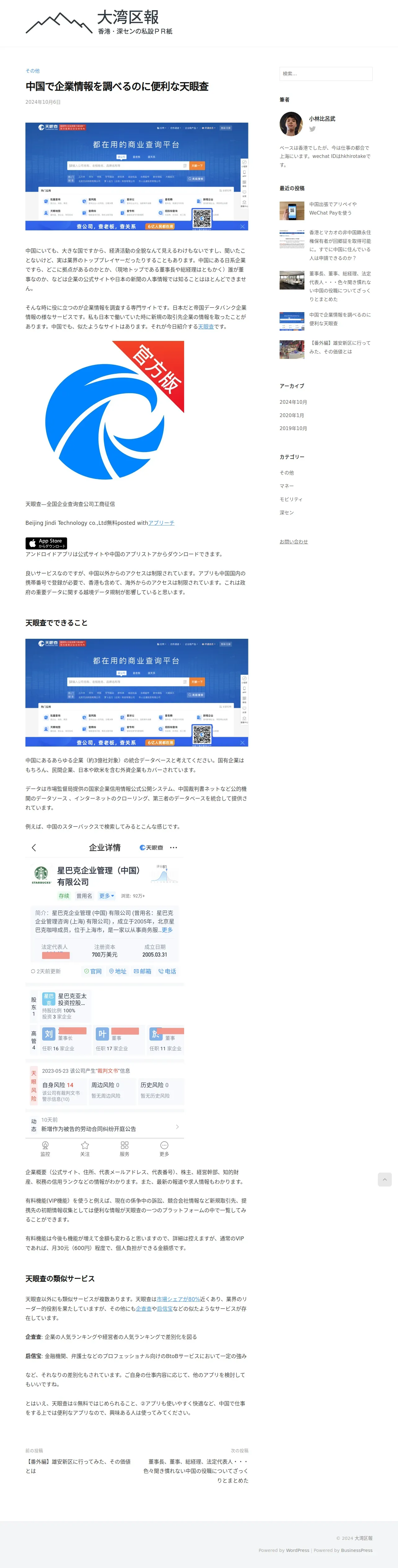This screenshot has height=1568, width=398.
Task: Click the author avatar photo
Action: coord(291,124)
